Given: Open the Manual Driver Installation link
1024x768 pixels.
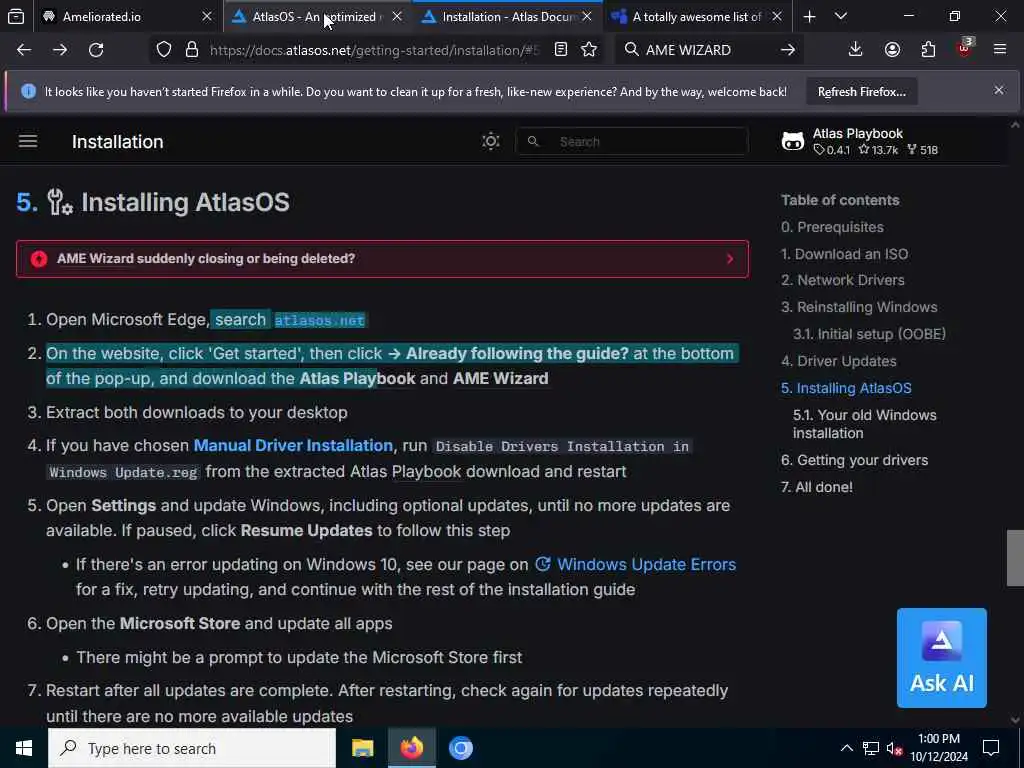Looking at the screenshot, I should click(293, 445).
